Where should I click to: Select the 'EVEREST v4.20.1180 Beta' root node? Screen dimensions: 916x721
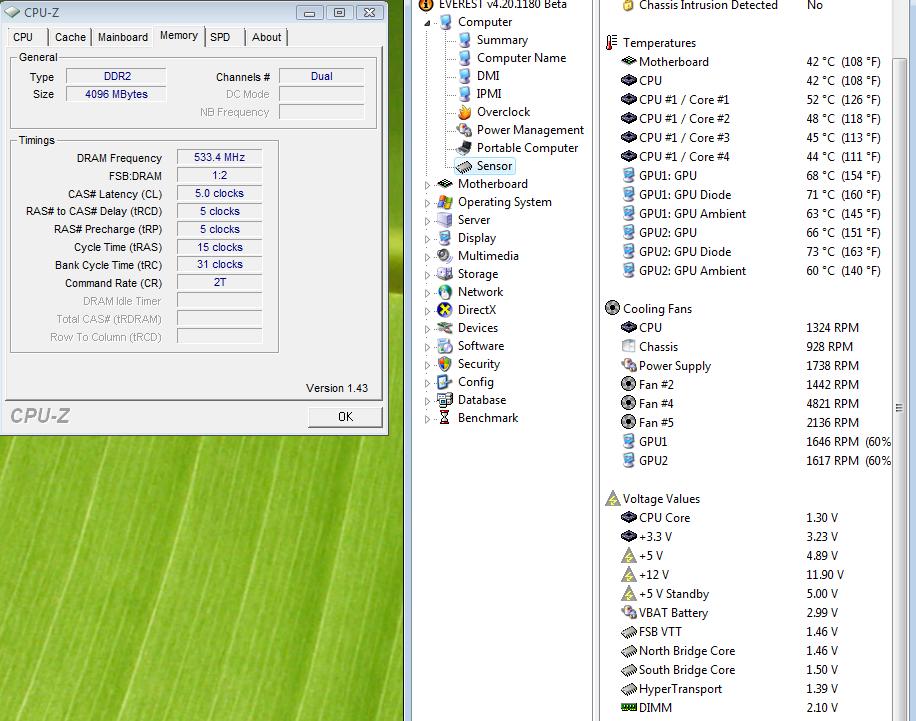pos(502,5)
